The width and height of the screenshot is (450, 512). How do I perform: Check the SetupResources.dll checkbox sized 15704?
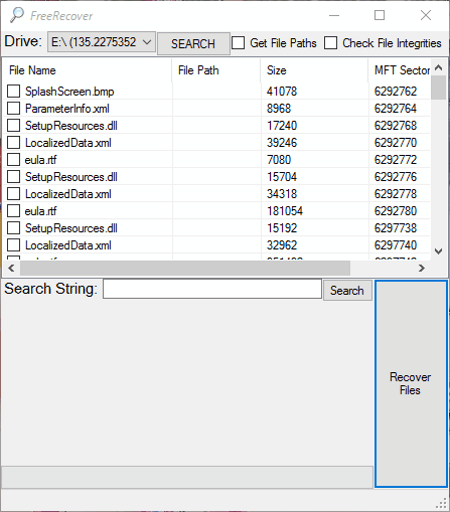14,176
